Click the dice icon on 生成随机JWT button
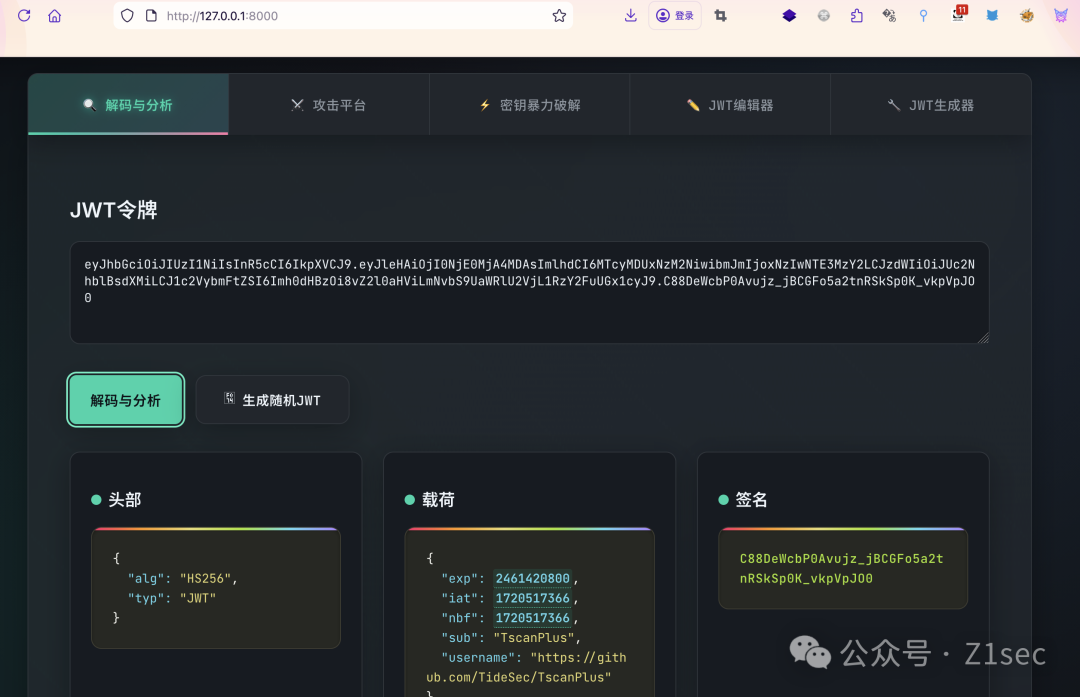Screen dimensions: 1080x697 pyautogui.click(x=229, y=398)
